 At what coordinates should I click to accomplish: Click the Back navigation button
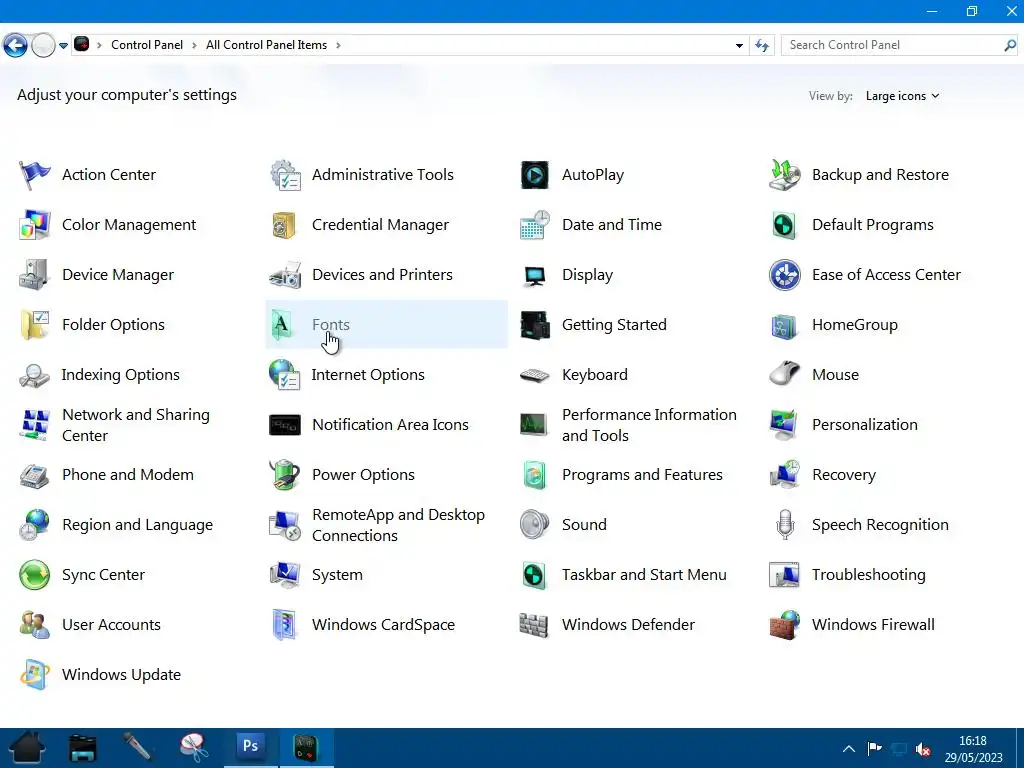point(15,45)
